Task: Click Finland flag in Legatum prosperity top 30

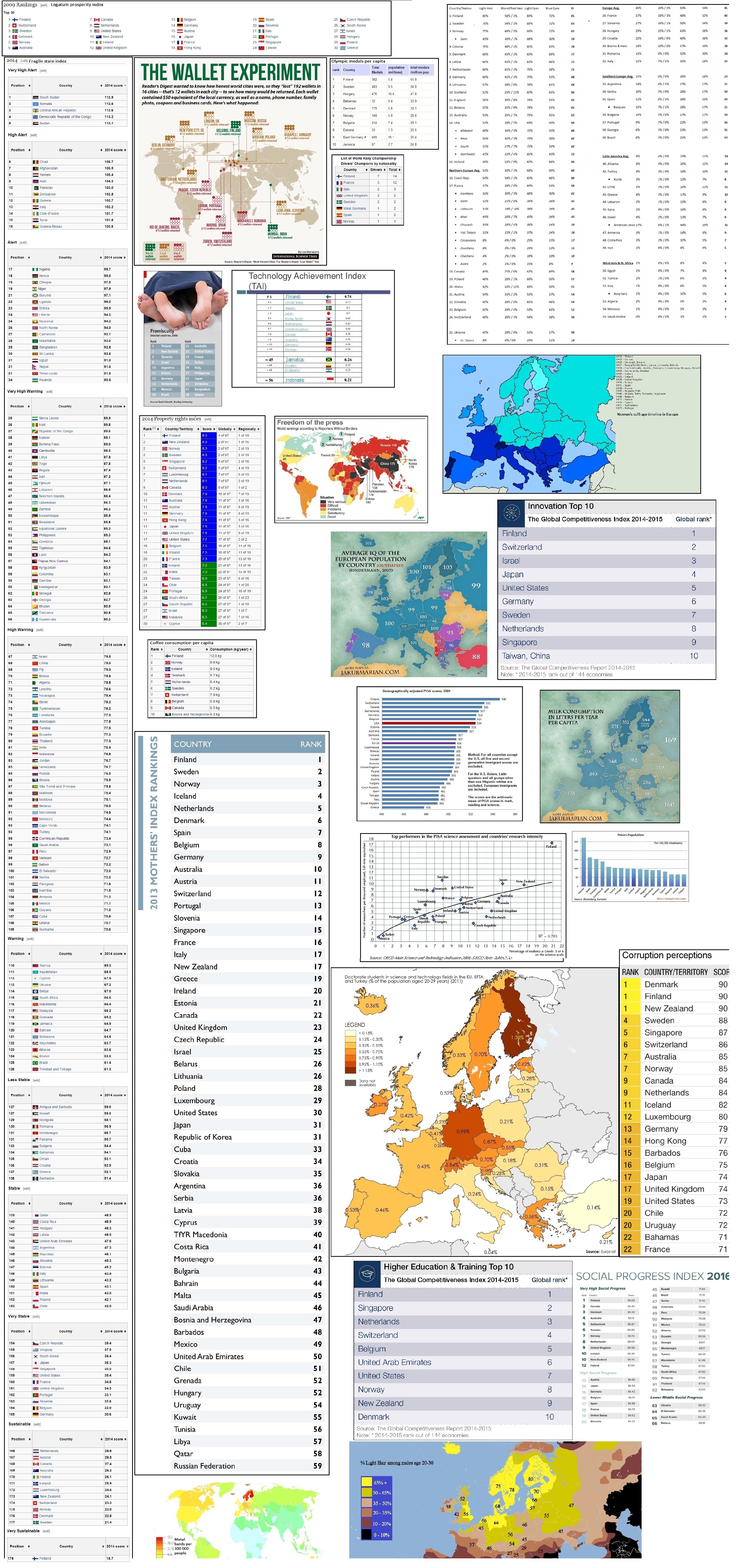Action: pyautogui.click(x=15, y=19)
